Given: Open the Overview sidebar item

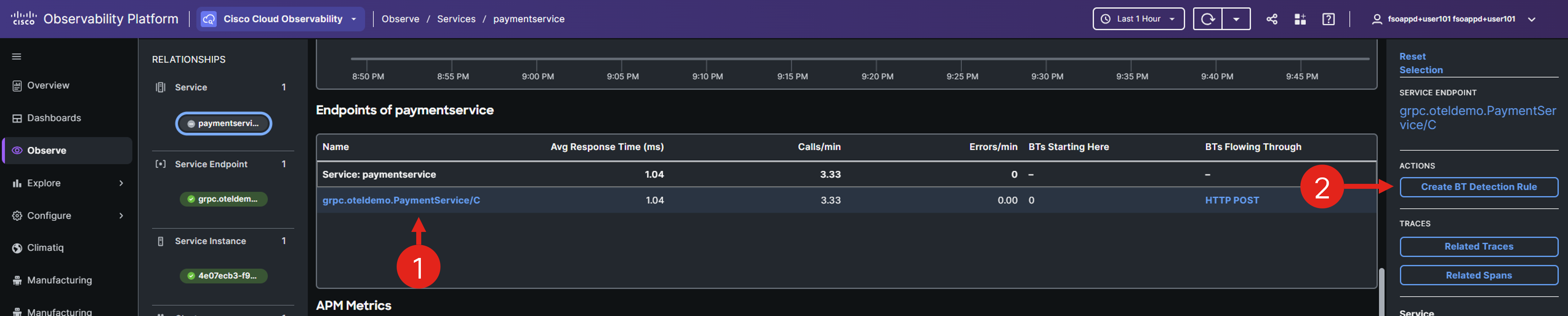Looking at the screenshot, I should click(48, 85).
